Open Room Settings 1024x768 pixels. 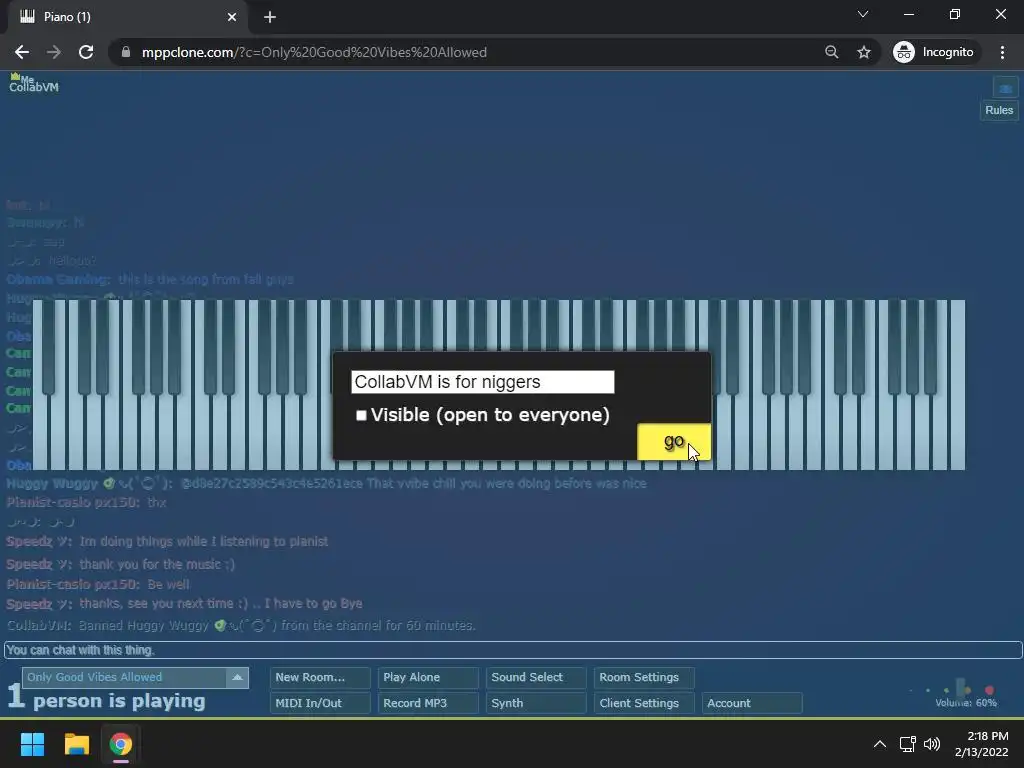coord(644,677)
